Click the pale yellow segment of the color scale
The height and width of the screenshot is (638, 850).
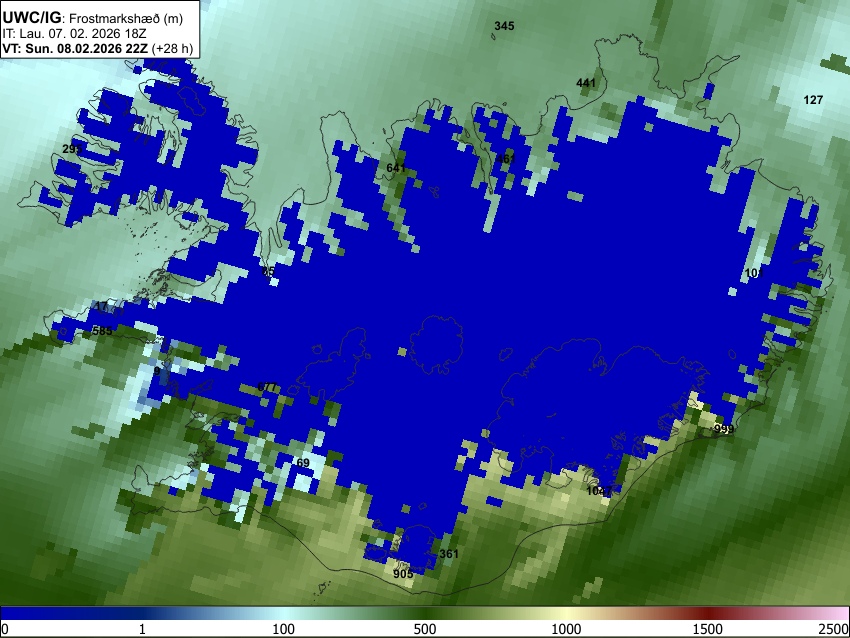(566, 613)
